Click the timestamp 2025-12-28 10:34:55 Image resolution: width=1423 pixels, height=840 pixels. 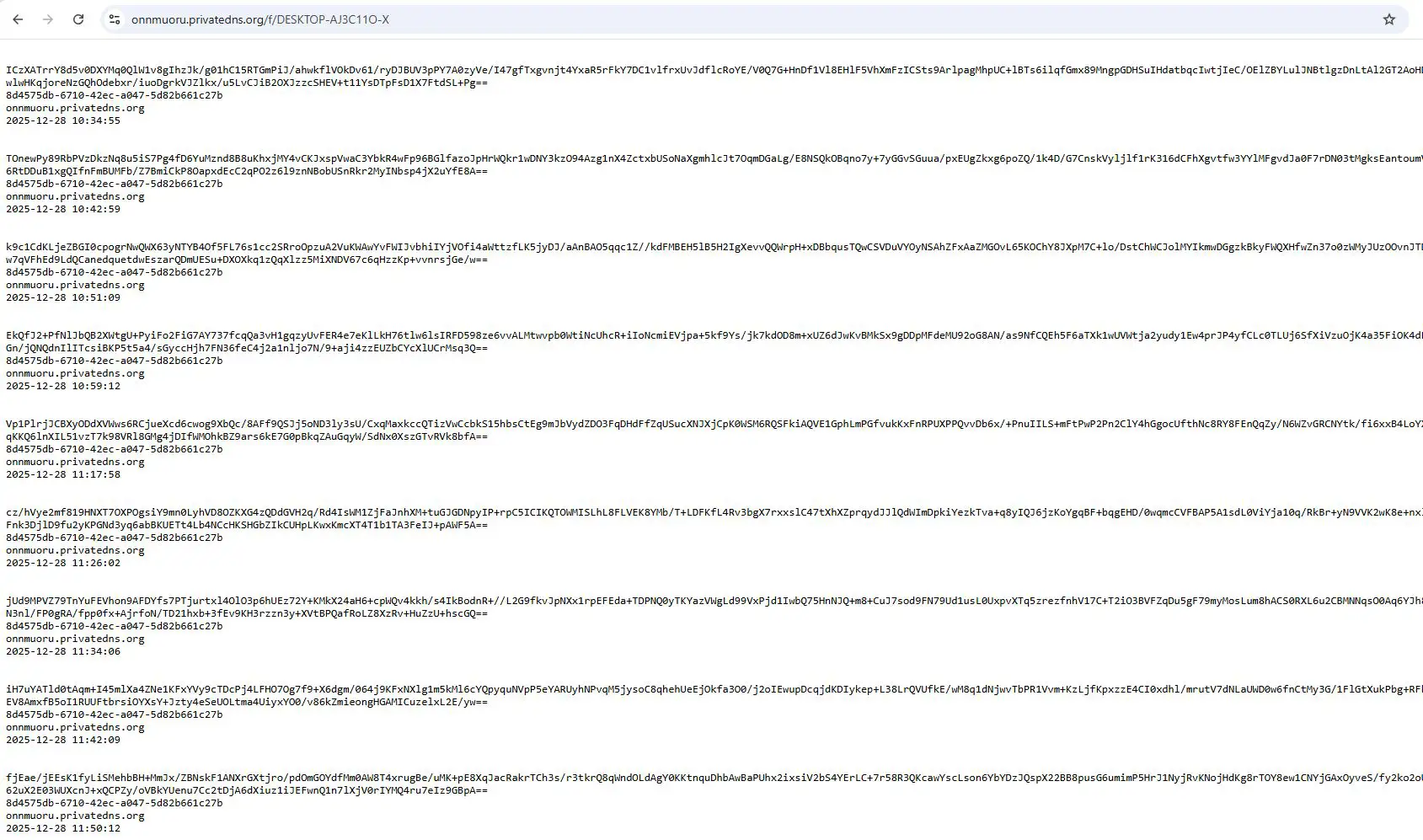coord(63,120)
